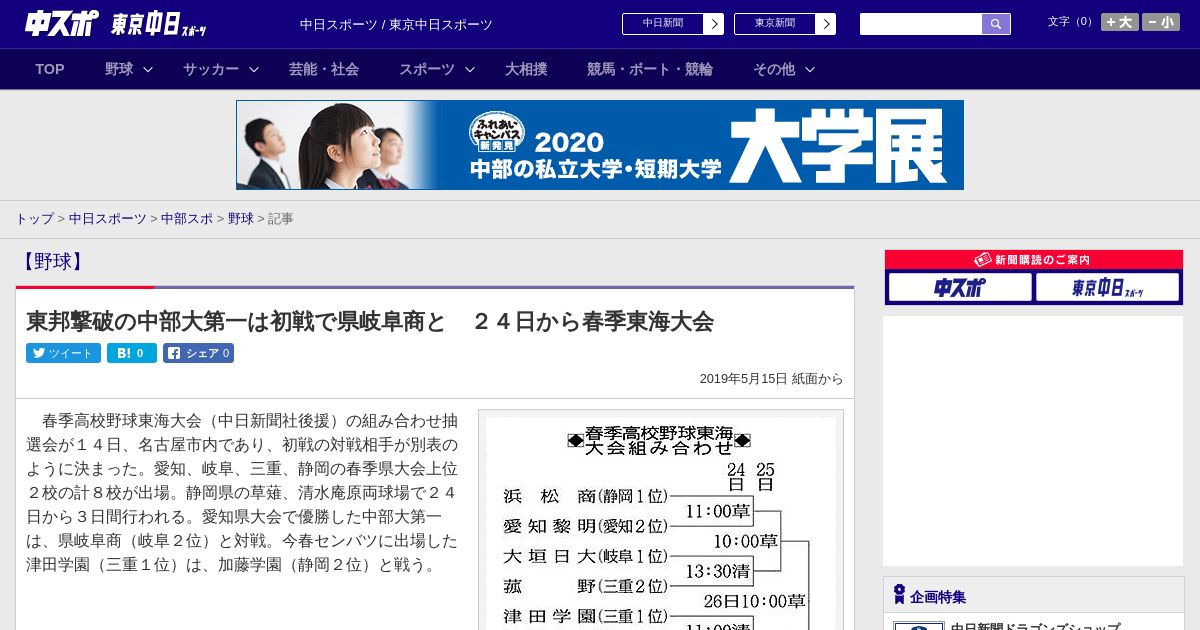Decrease text size with −小 button

(x=1161, y=22)
